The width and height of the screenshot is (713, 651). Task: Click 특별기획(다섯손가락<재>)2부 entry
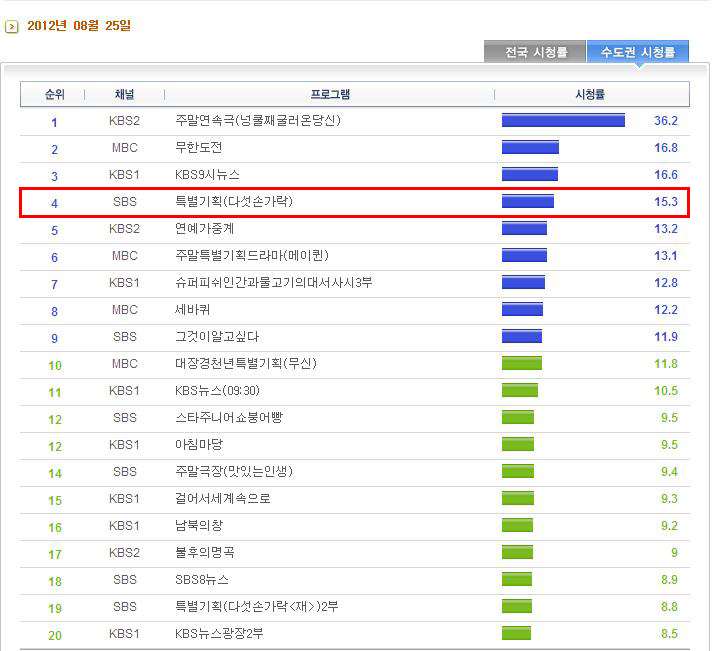tap(257, 606)
